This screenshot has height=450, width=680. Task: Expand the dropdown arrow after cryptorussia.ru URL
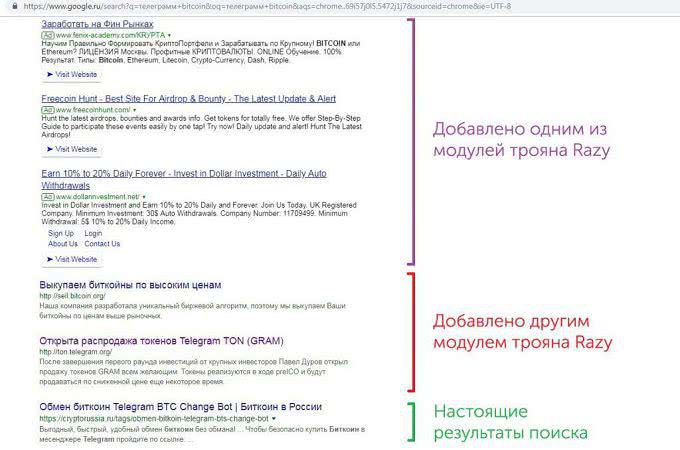274,419
